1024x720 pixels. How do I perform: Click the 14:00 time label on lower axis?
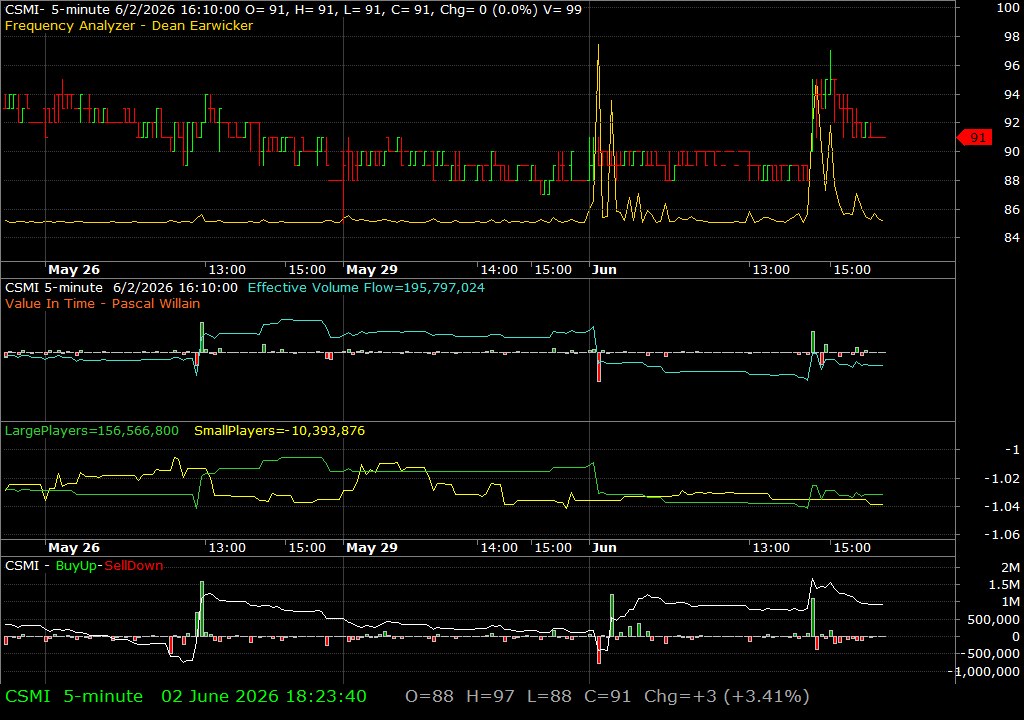(500, 548)
